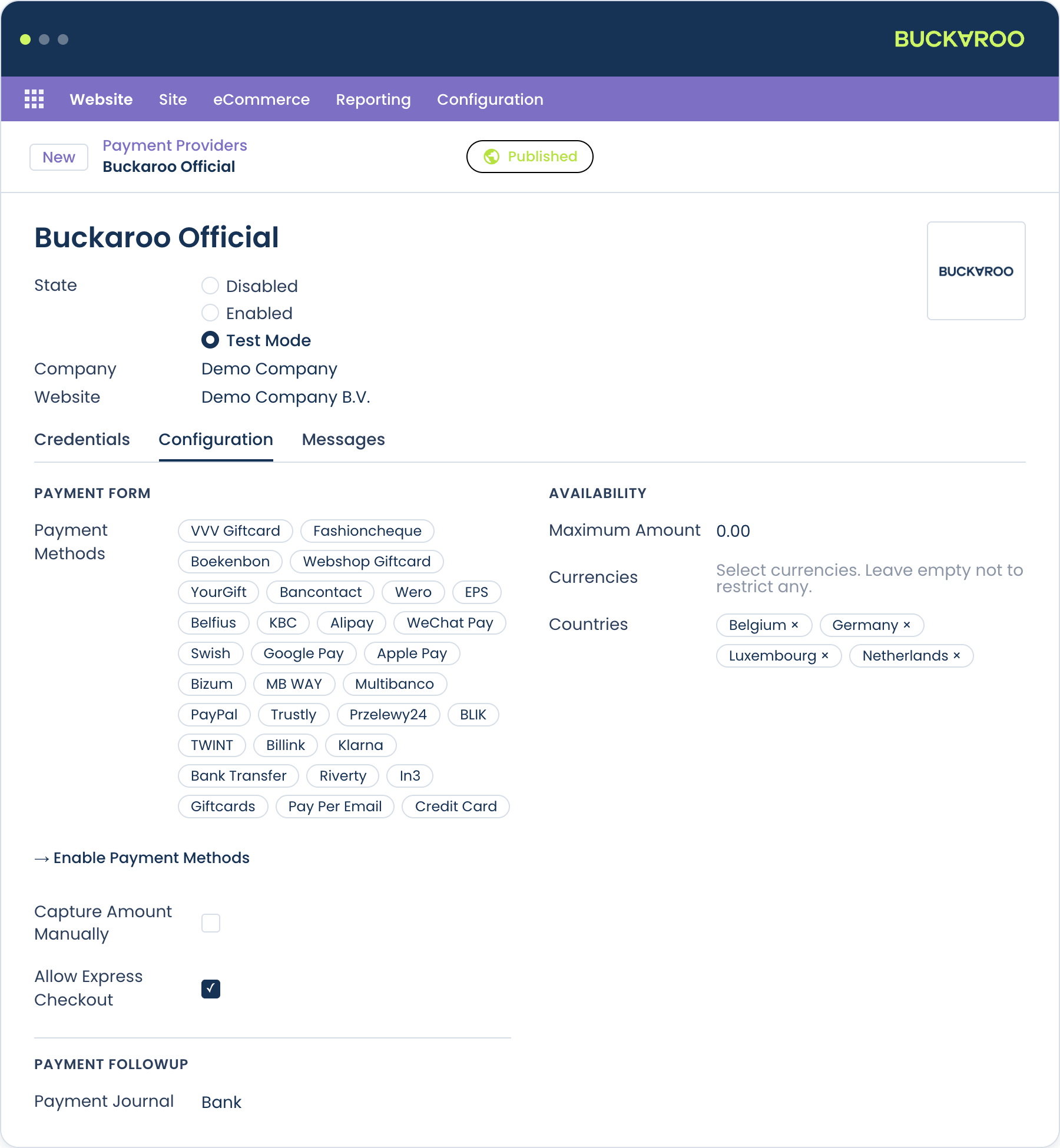The width and height of the screenshot is (1060, 1148).
Task: Click the MB WAY tag
Action: pos(294,684)
